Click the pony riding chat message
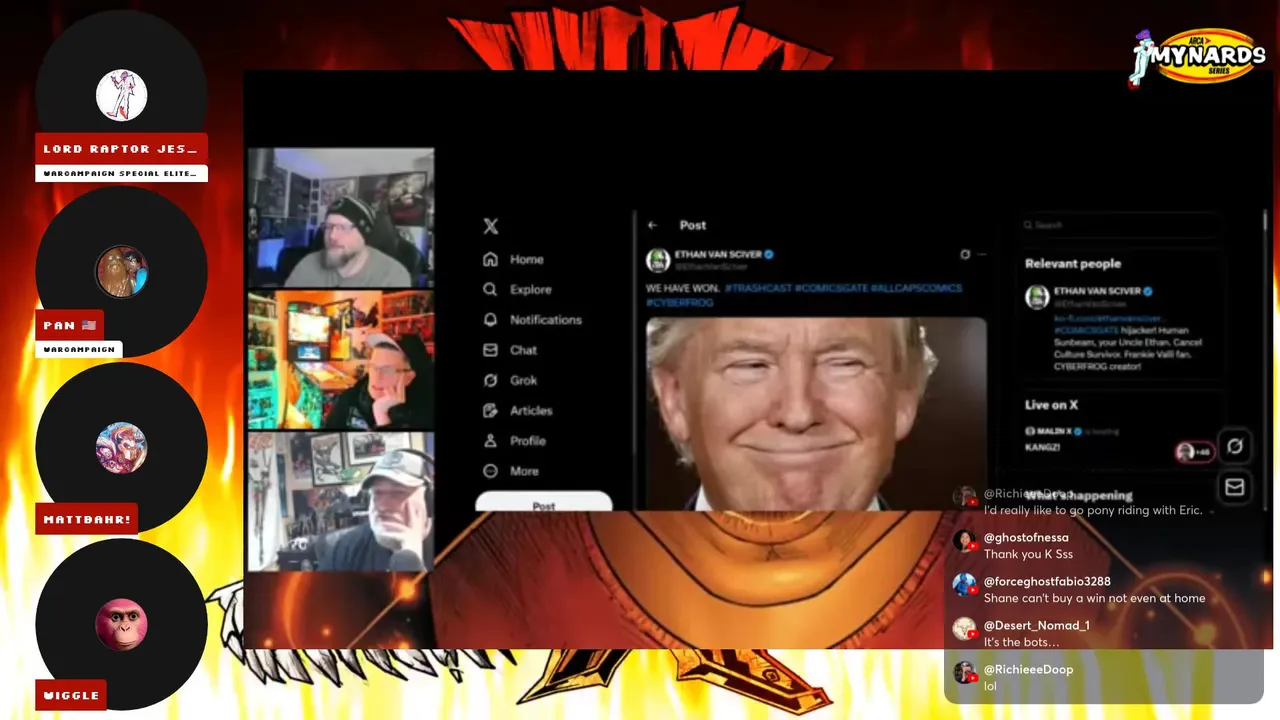This screenshot has width=1280, height=720. pyautogui.click(x=1093, y=510)
